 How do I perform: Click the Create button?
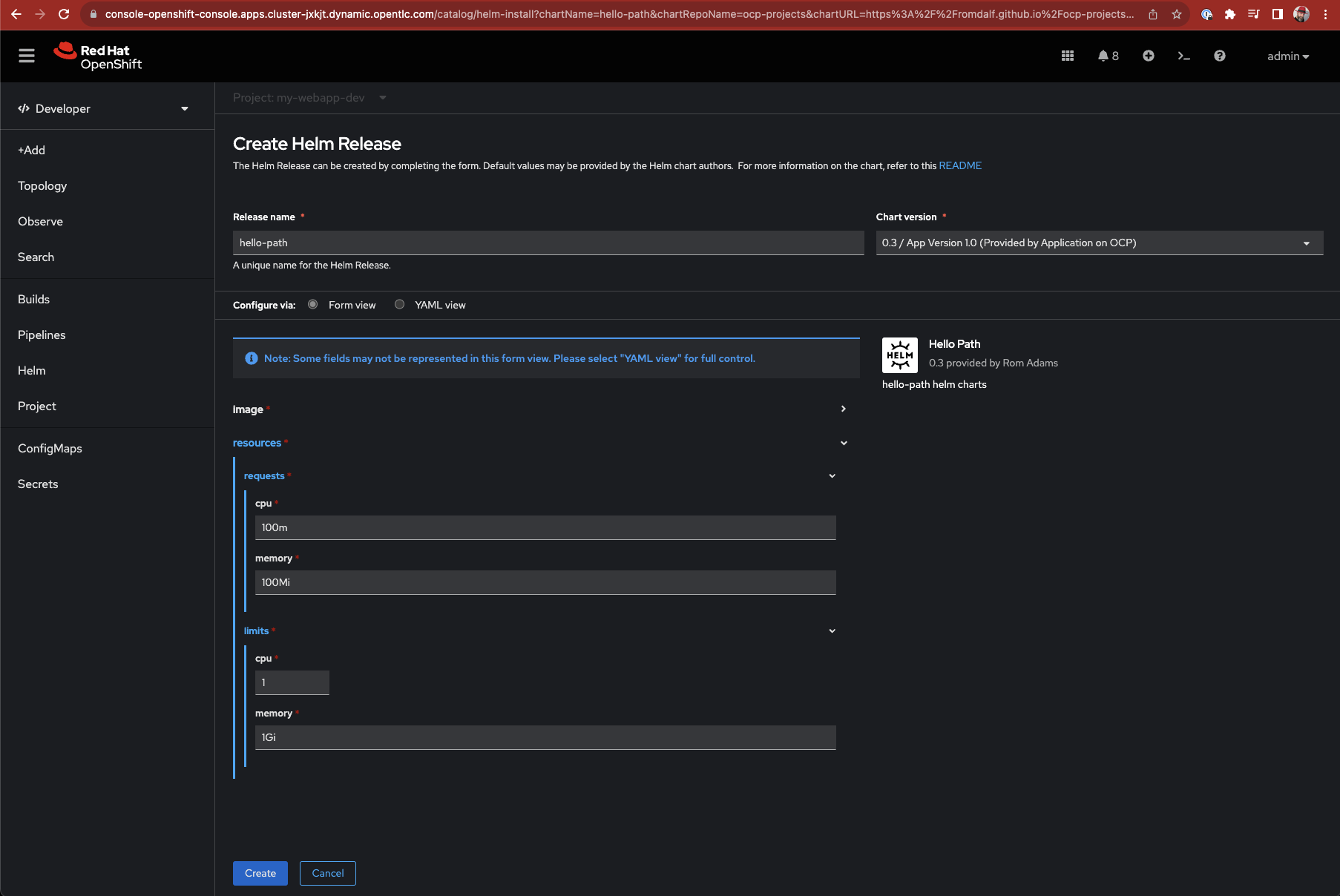tap(260, 873)
